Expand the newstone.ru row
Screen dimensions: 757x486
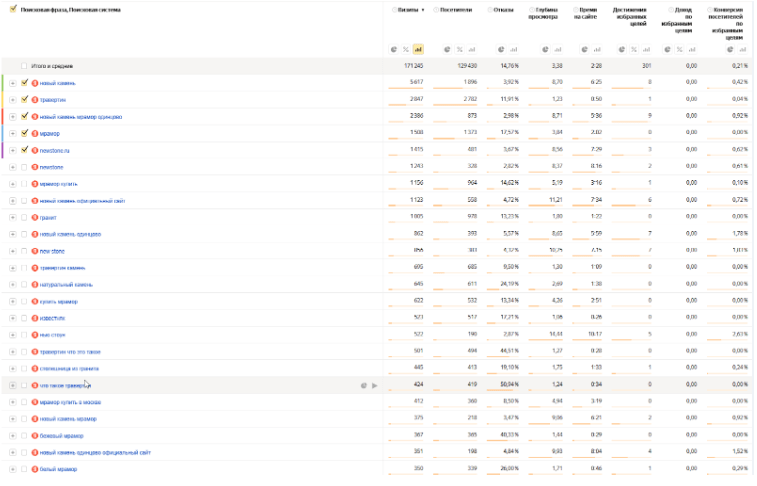click(13, 151)
